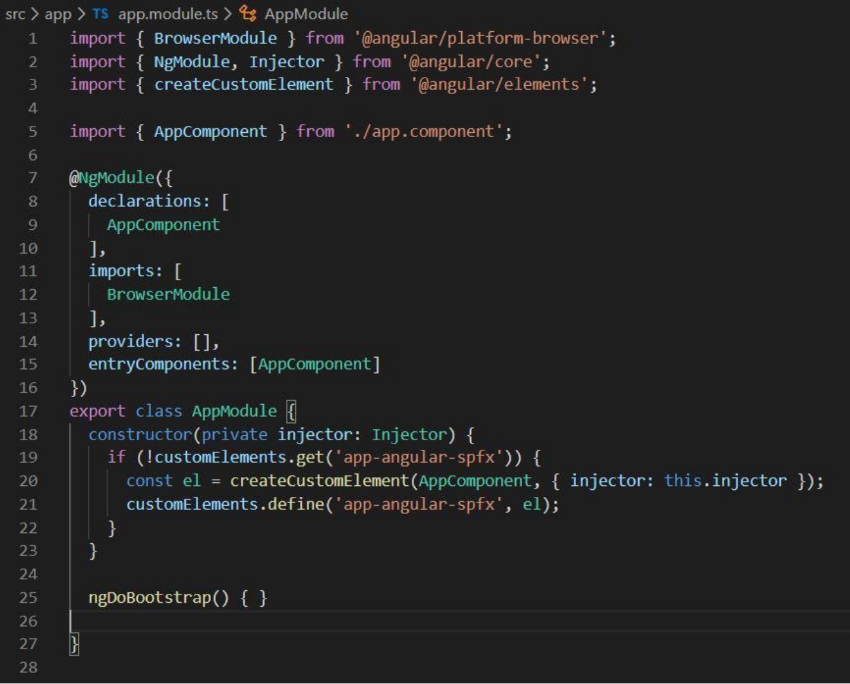Image resolution: width=850 pixels, height=684 pixels.
Task: Click 'AppComponent' in line 5 import
Action: [210, 132]
